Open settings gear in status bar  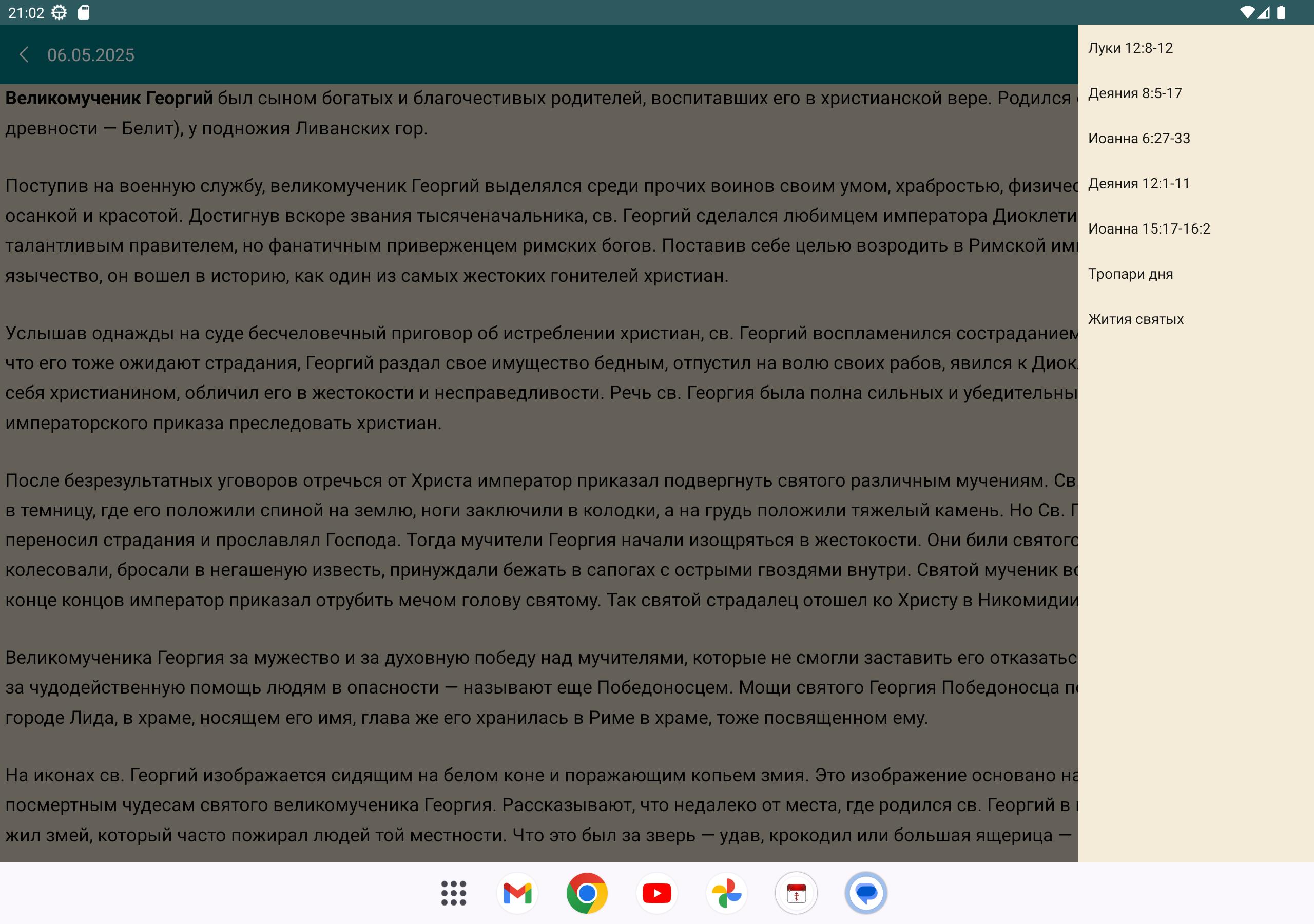tap(59, 13)
